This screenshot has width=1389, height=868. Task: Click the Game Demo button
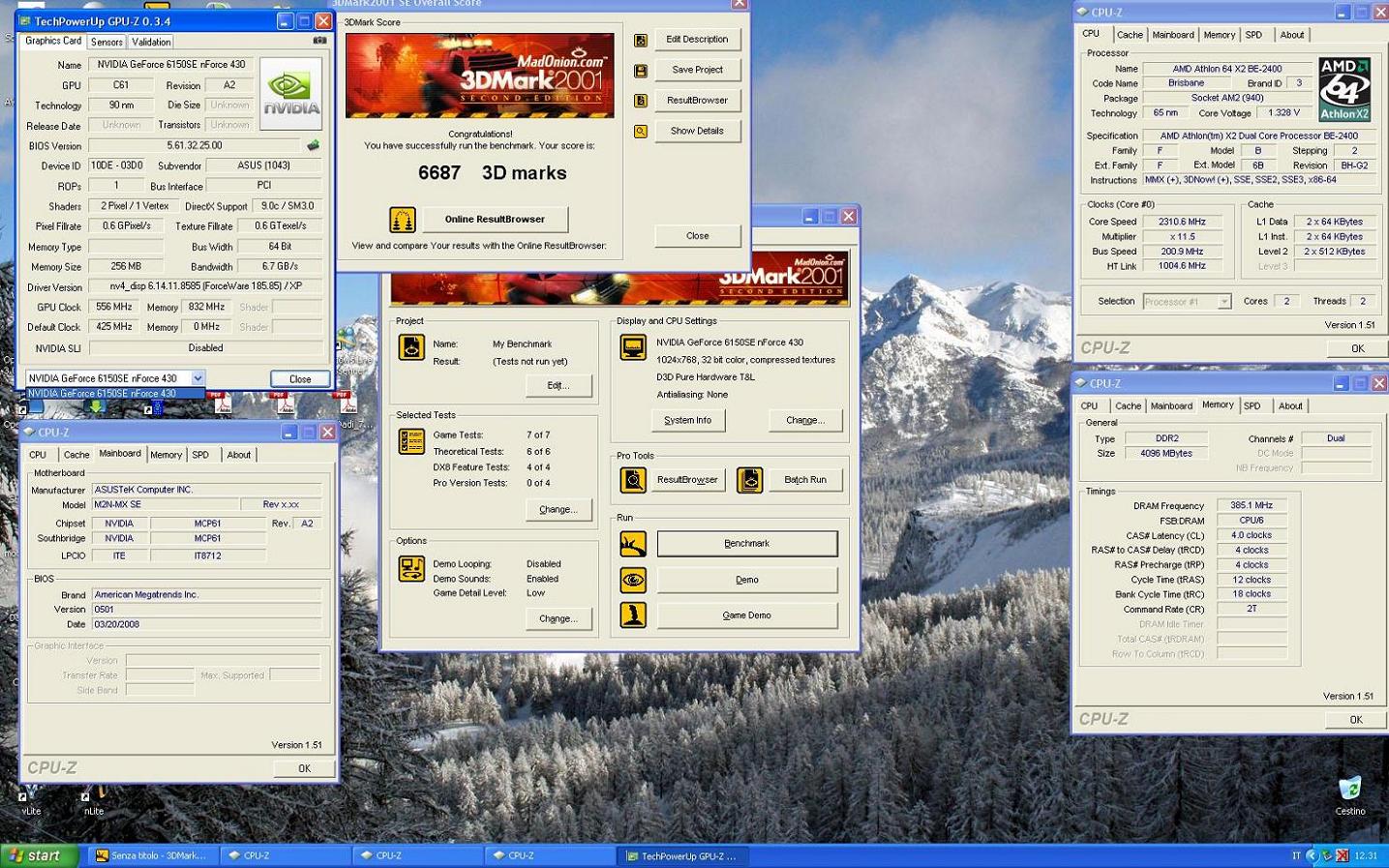(x=747, y=615)
